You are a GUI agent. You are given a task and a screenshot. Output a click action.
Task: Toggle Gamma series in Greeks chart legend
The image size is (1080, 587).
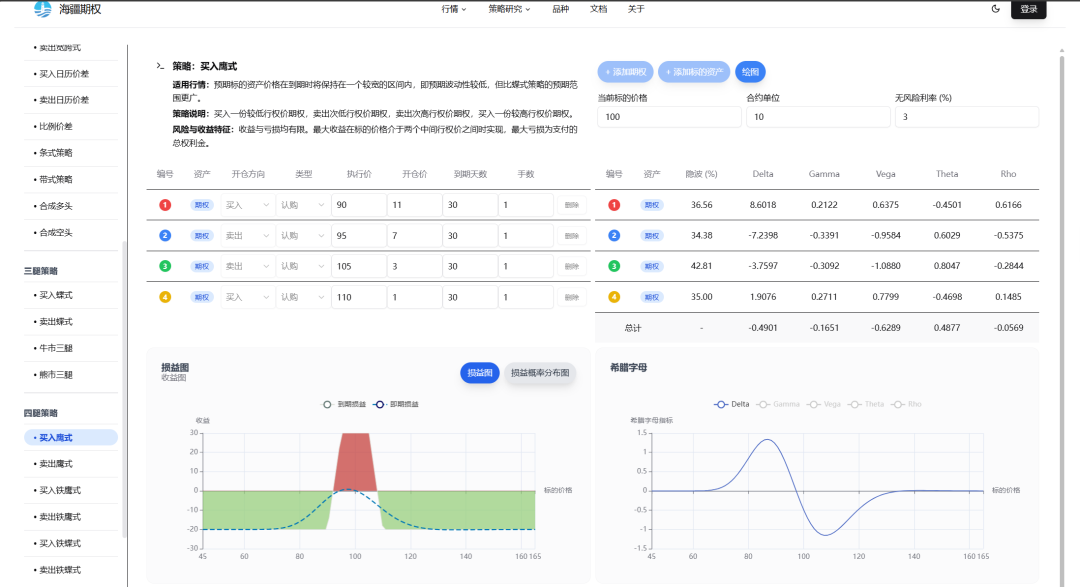779,404
